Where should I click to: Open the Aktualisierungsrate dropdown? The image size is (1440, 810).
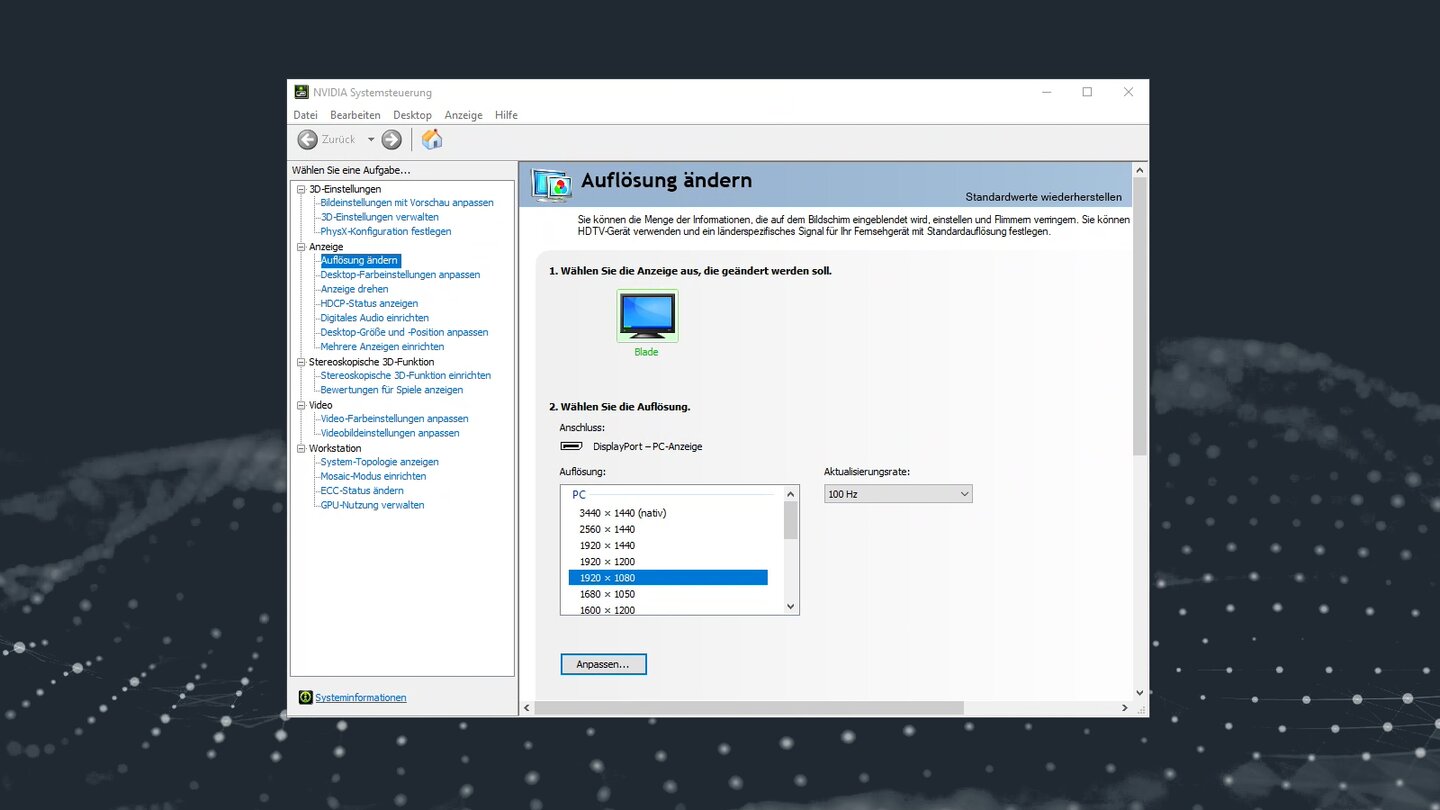pos(897,494)
